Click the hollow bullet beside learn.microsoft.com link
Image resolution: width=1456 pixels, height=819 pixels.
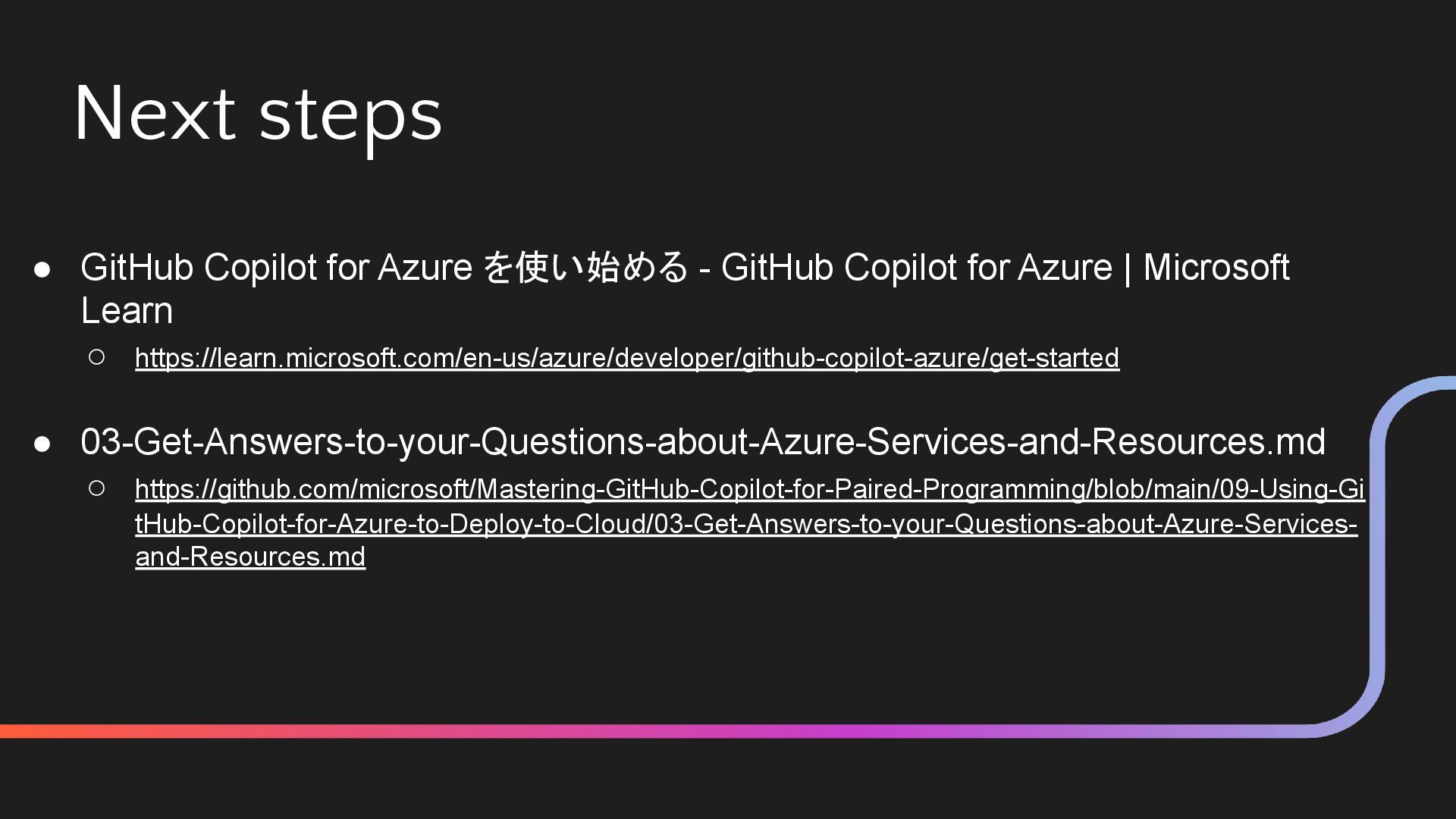click(x=96, y=357)
